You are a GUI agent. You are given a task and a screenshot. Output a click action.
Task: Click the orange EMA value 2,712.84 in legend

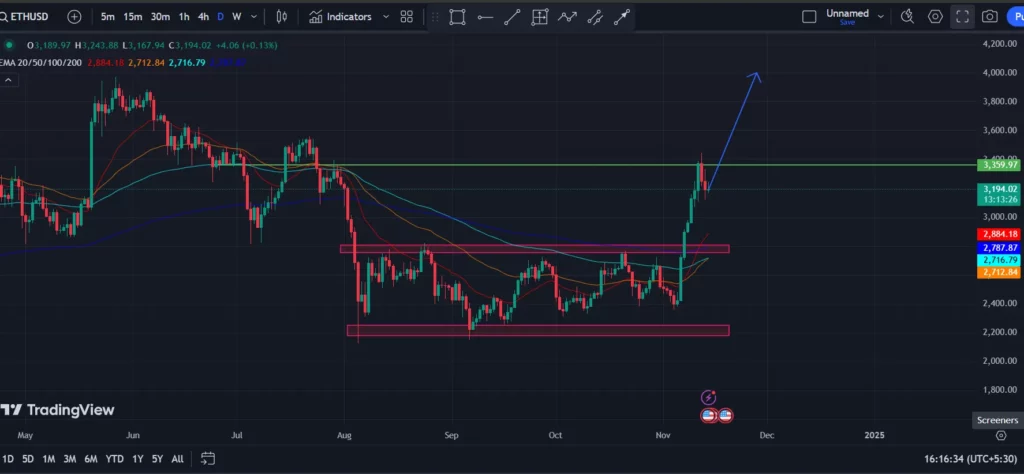pos(146,63)
